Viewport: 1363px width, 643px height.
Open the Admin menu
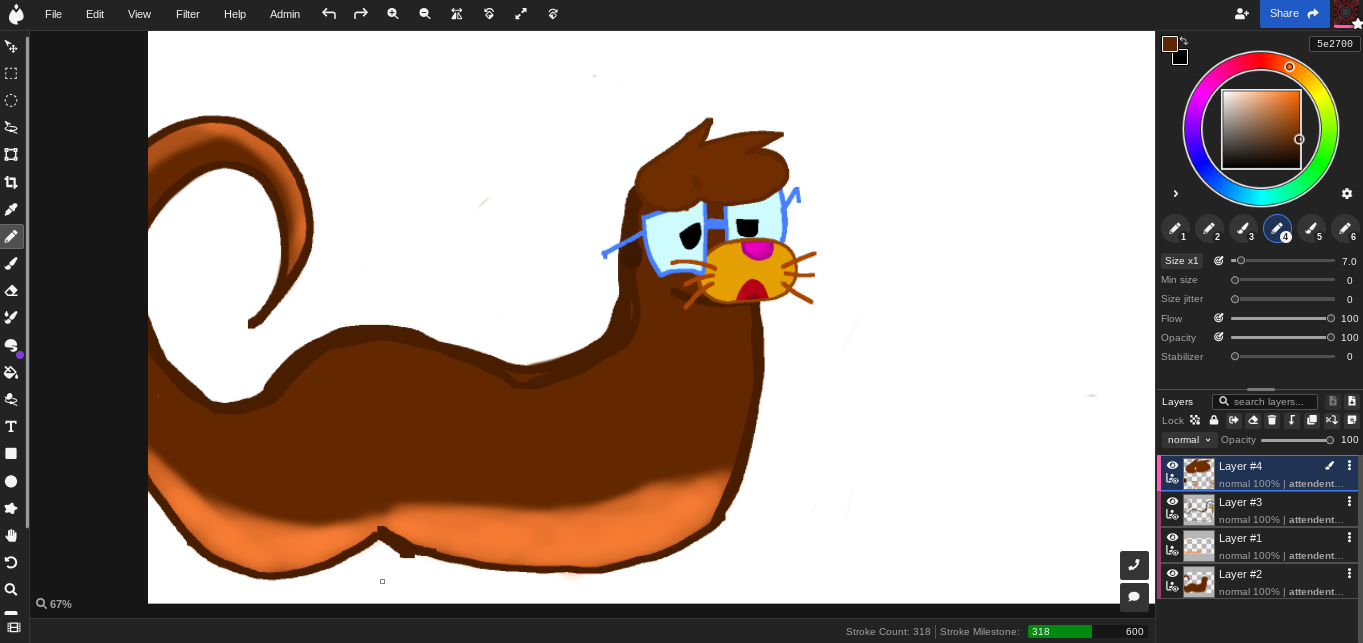pyautogui.click(x=284, y=14)
